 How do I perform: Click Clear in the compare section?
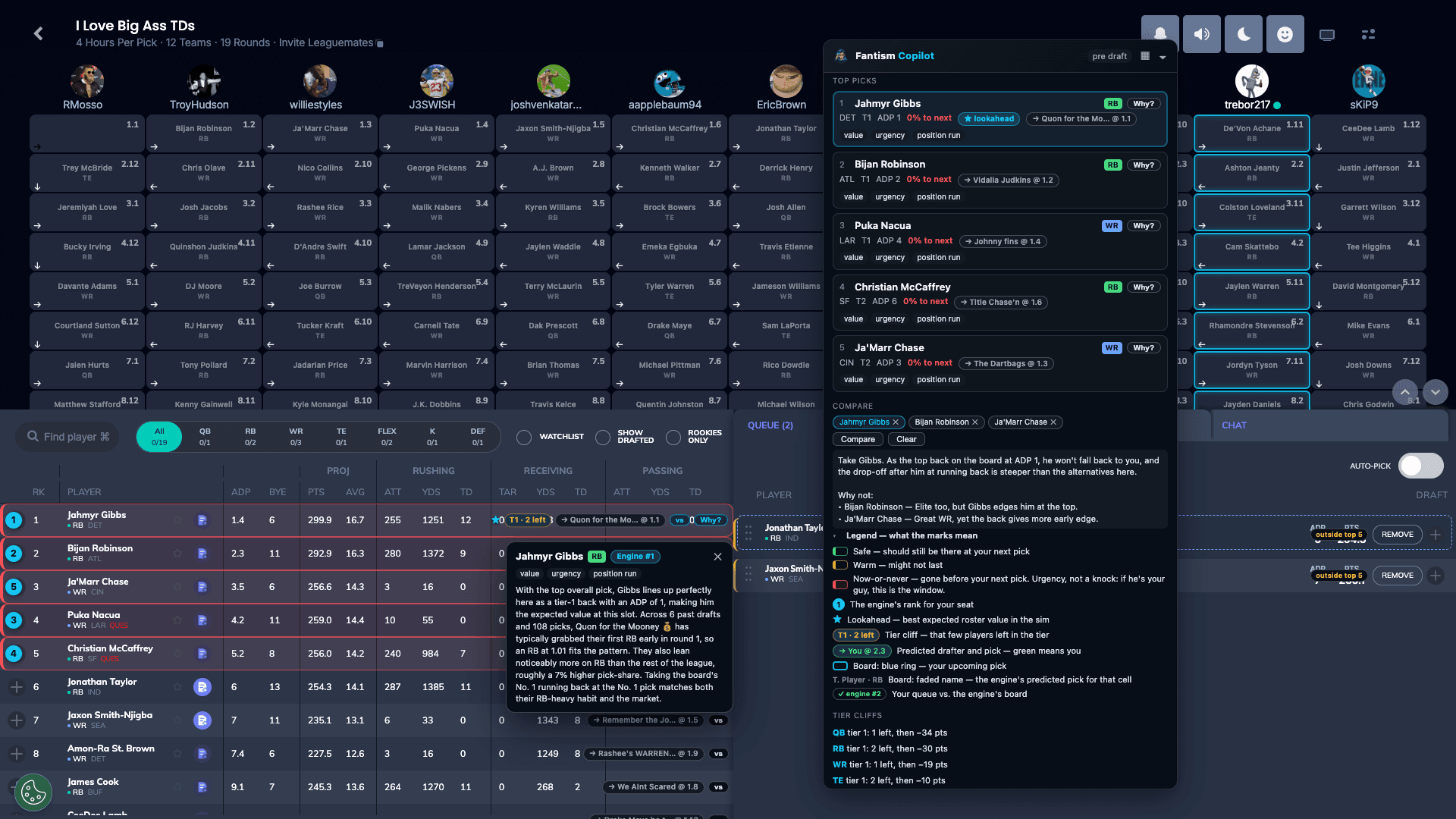pos(906,440)
